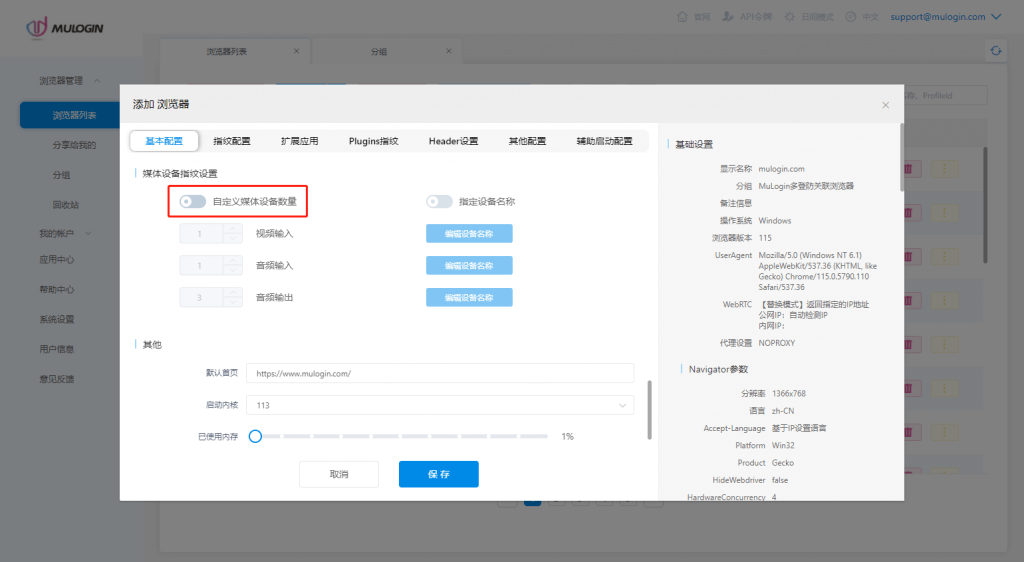The width and height of the screenshot is (1024, 562).
Task: Enable the 自定义媒体设备数量 toggle
Action: [x=192, y=202]
